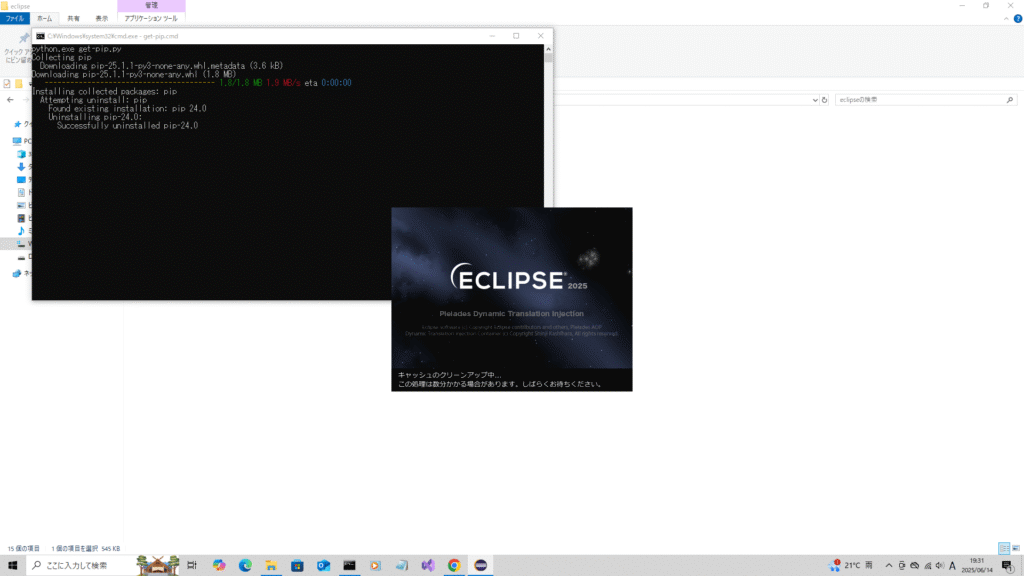This screenshot has height=576, width=1024.
Task: Open the volume control tray icon
Action: click(940, 566)
